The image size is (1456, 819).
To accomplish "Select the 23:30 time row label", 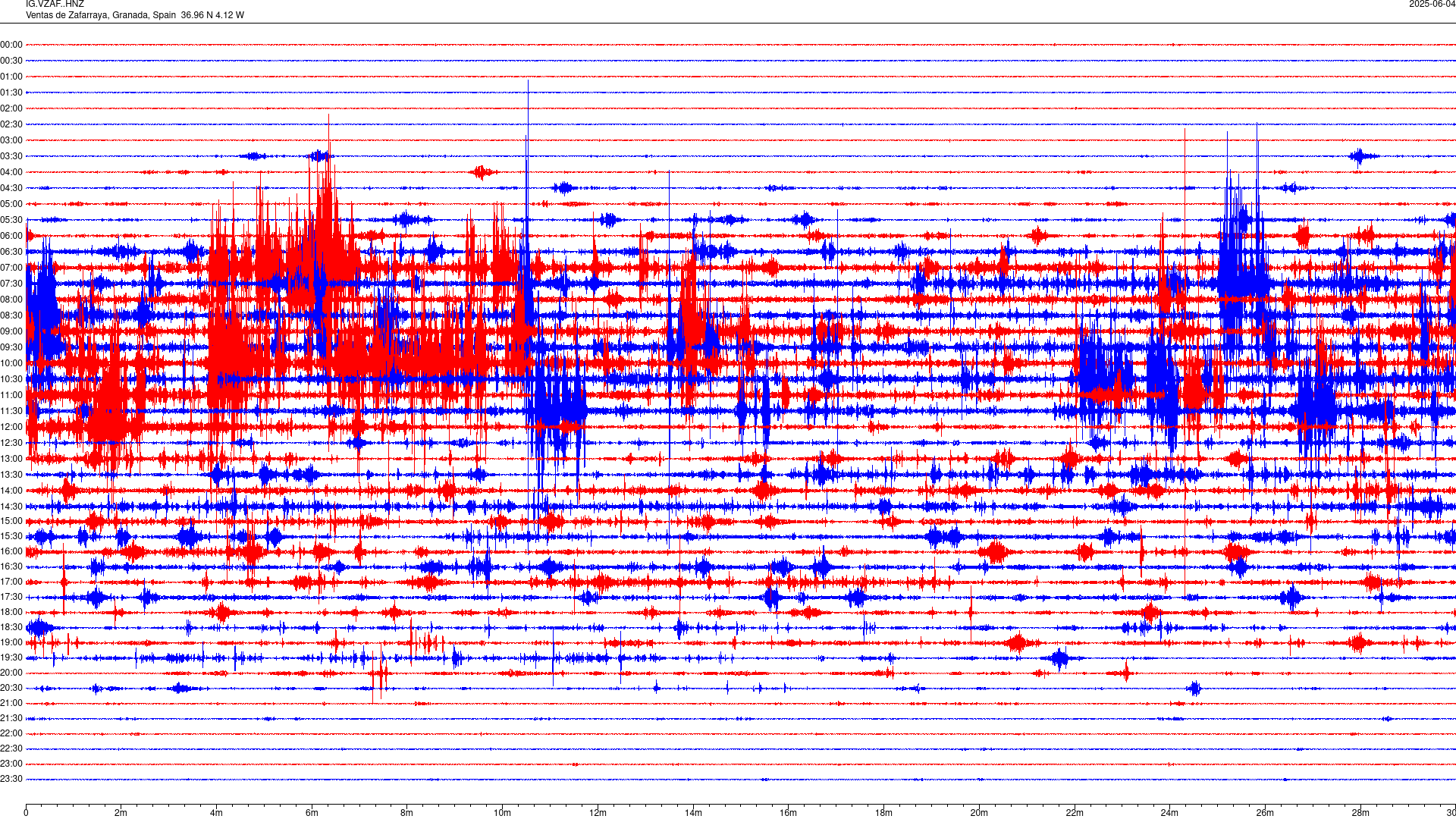I will [11, 779].
